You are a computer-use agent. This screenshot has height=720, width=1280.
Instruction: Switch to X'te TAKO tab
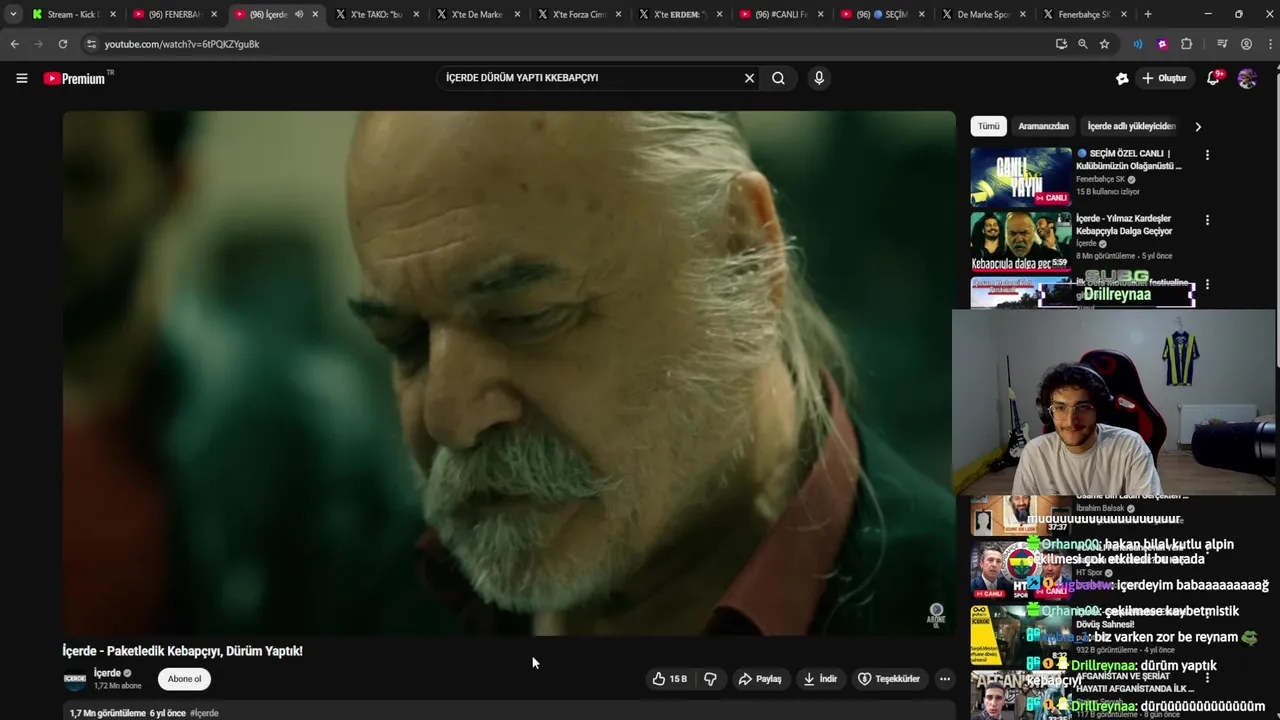(x=376, y=14)
